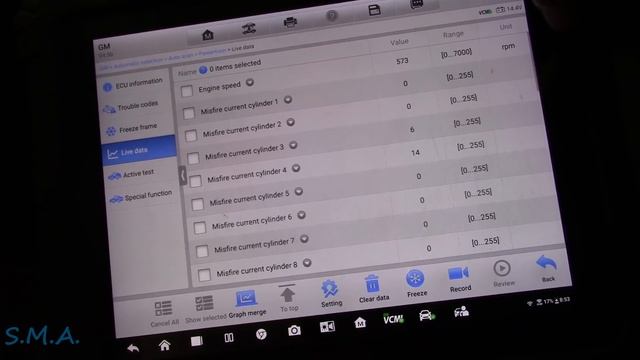
Task: Tap cylinder 4 misfire value 14
Action: pyautogui.click(x=415, y=153)
